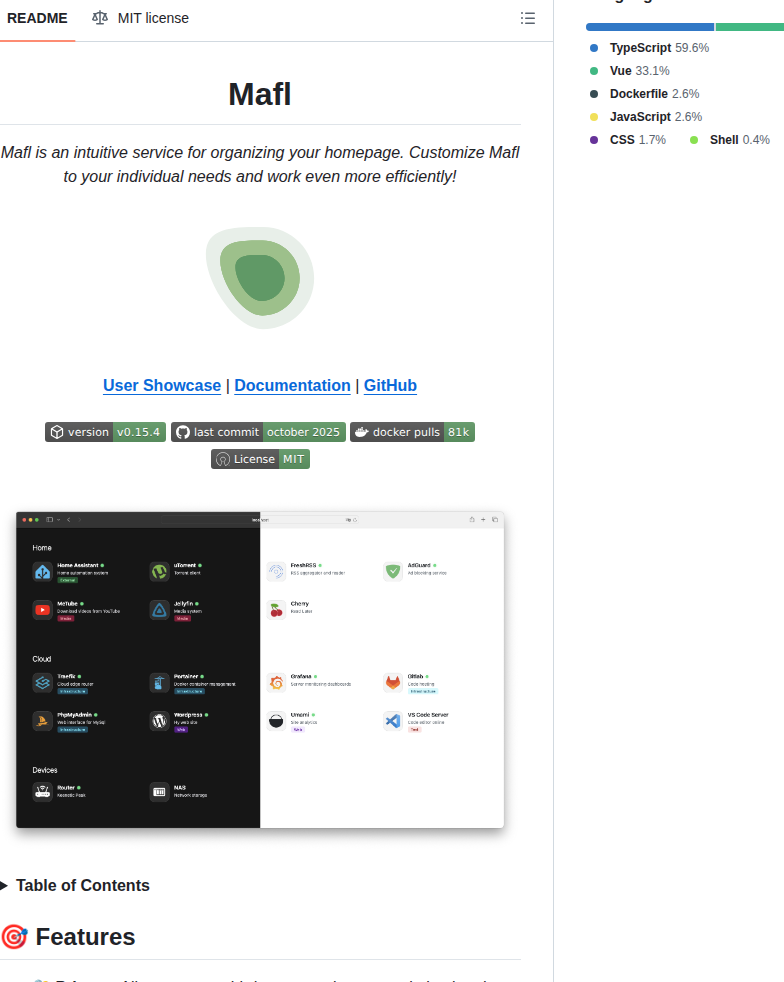Click the Dockerfile 2.6% language entry
Screen dimensions: 784x982
coord(644,94)
